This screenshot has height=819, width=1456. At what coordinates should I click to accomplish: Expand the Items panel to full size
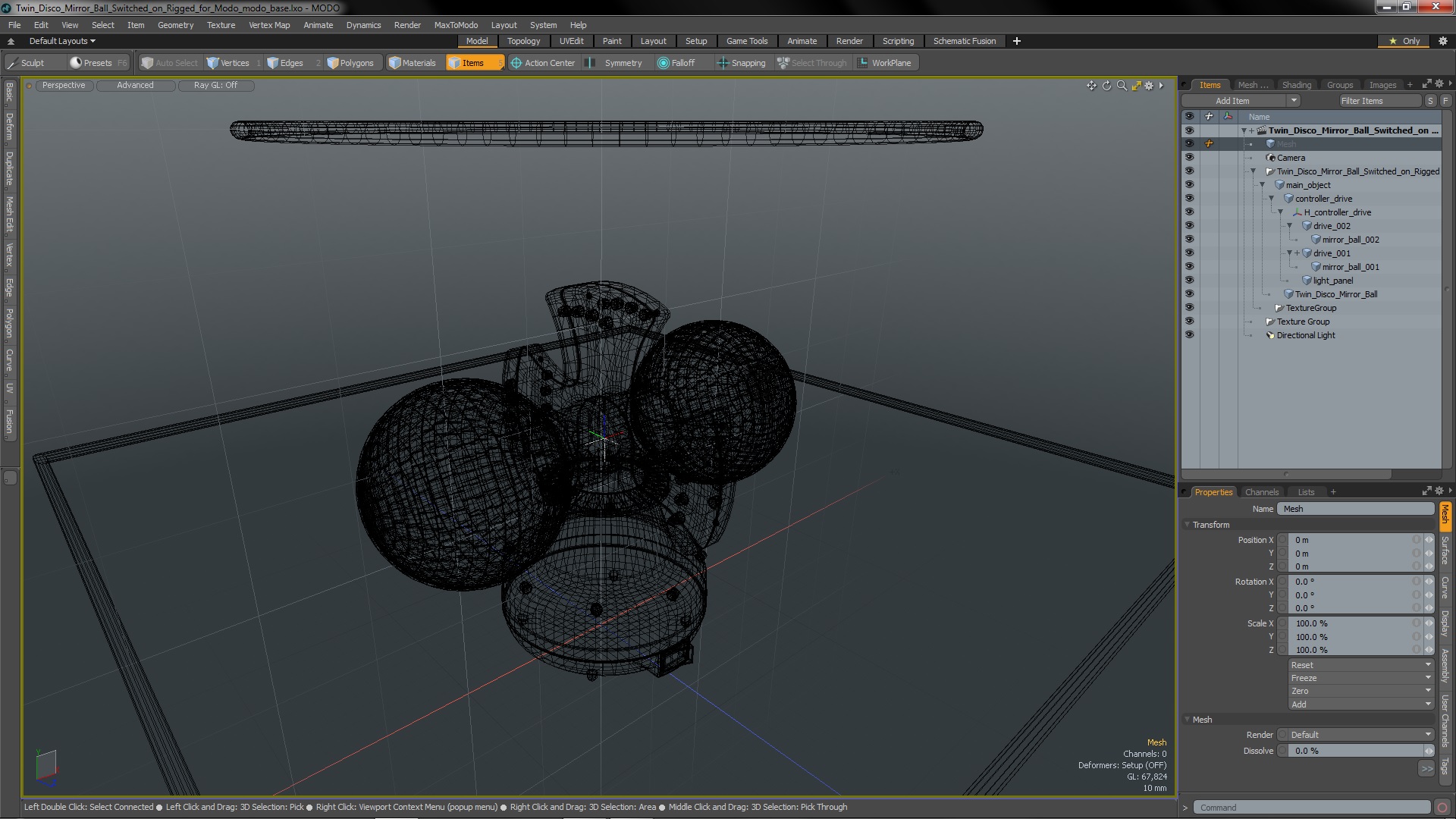pos(1426,84)
